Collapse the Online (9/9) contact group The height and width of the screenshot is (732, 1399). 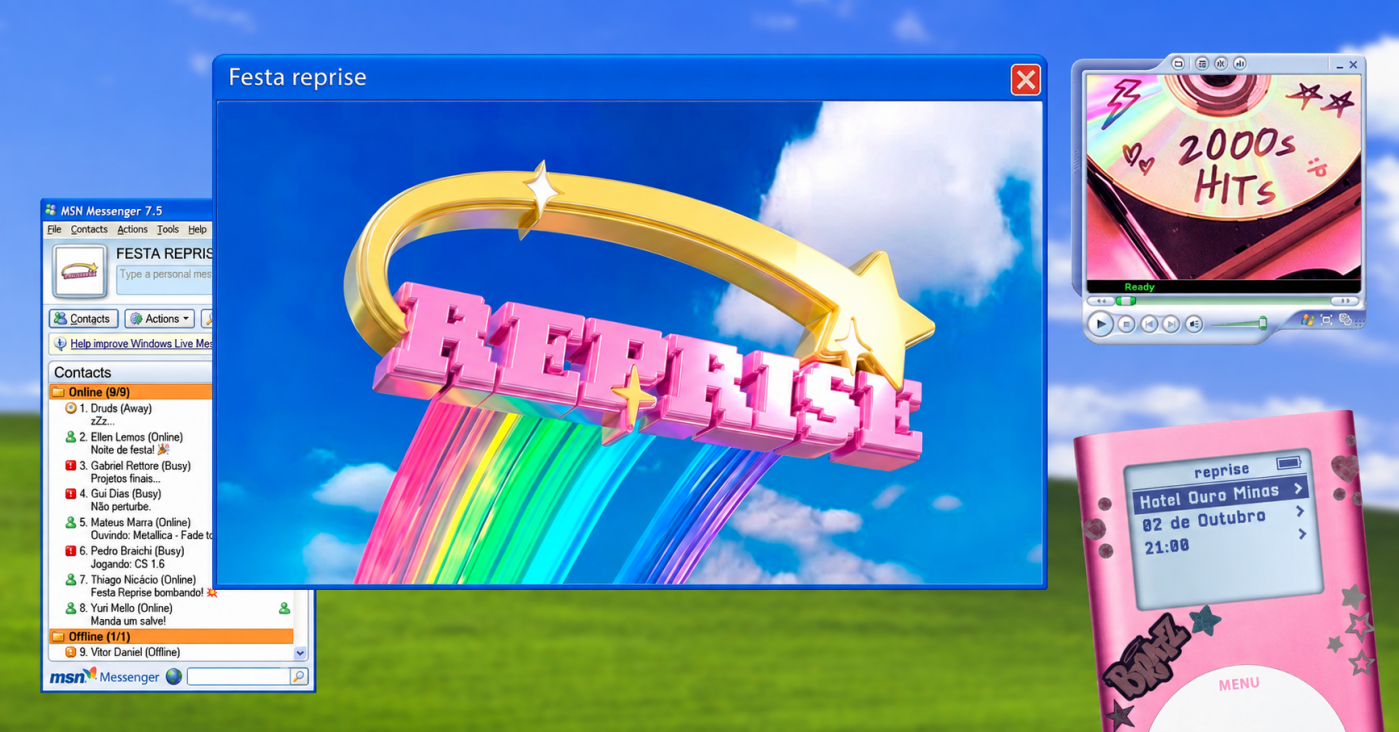pyautogui.click(x=130, y=392)
